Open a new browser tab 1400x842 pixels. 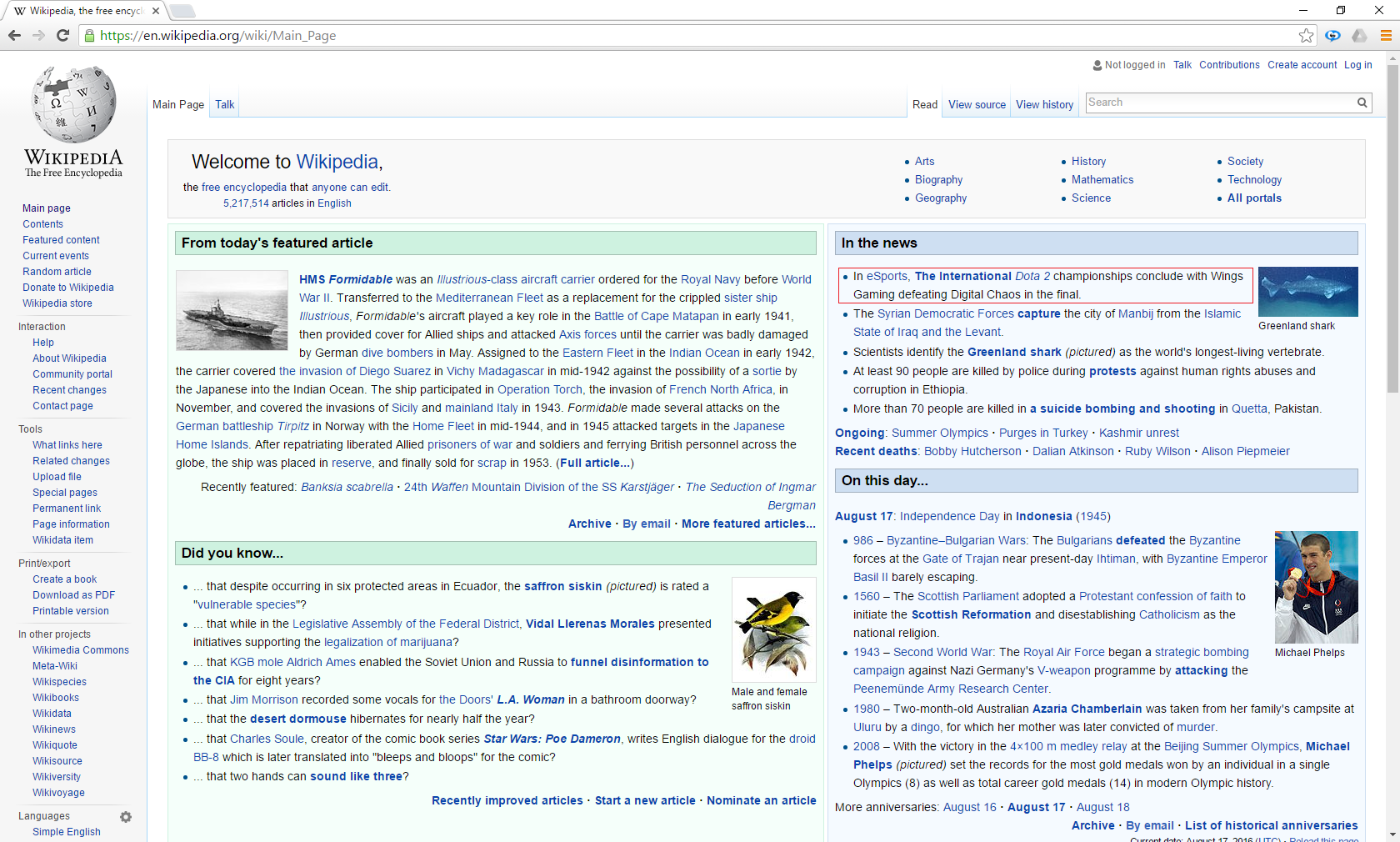click(182, 11)
